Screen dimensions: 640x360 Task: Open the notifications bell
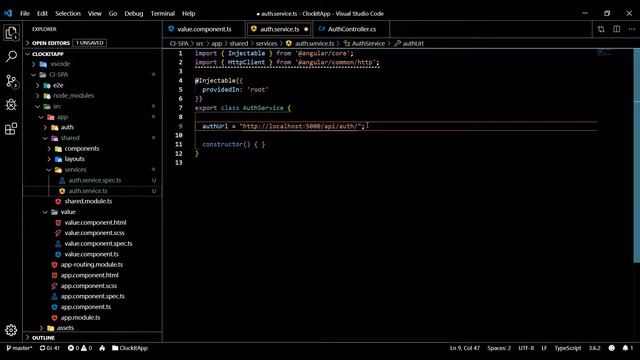coord(627,348)
